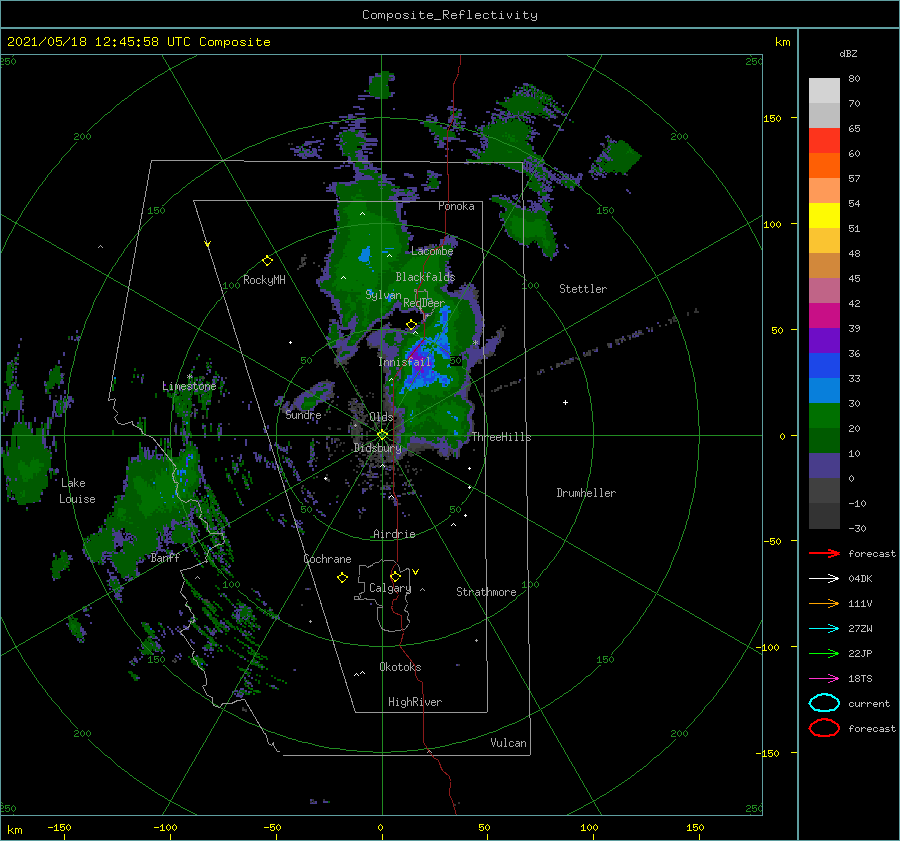Viewport: 900px width, 841px height.
Task: Click the RockyMH label text
Action: [264, 280]
